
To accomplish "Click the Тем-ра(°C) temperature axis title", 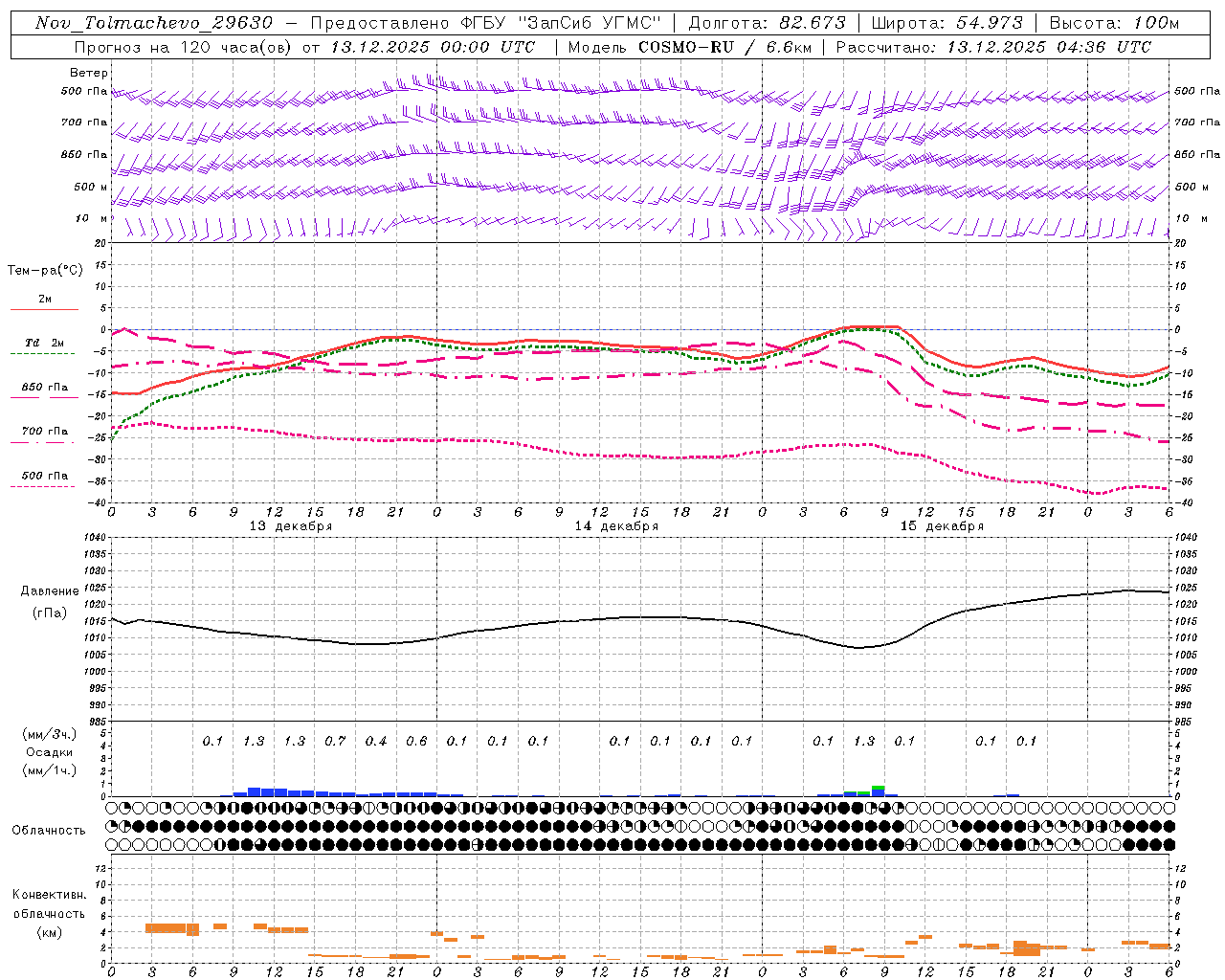I will [x=45, y=271].
